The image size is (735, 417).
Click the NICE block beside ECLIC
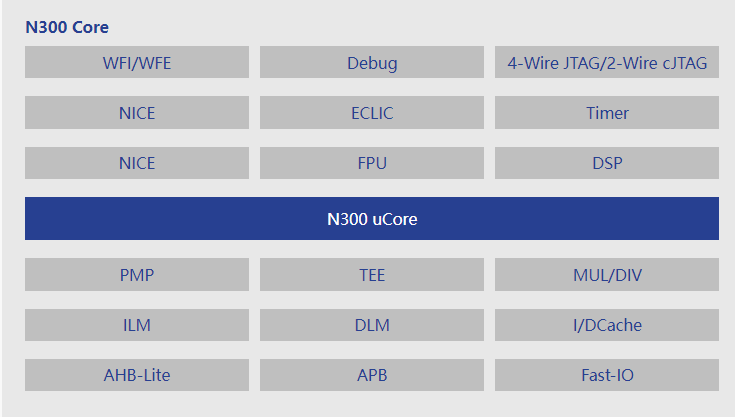137,112
